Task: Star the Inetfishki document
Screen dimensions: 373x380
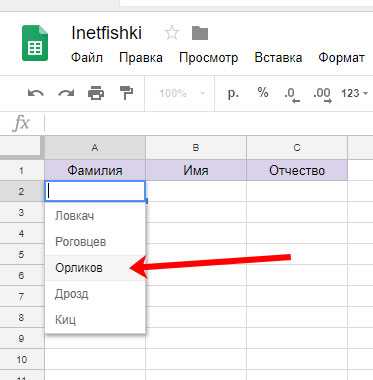Action: pyautogui.click(x=172, y=33)
